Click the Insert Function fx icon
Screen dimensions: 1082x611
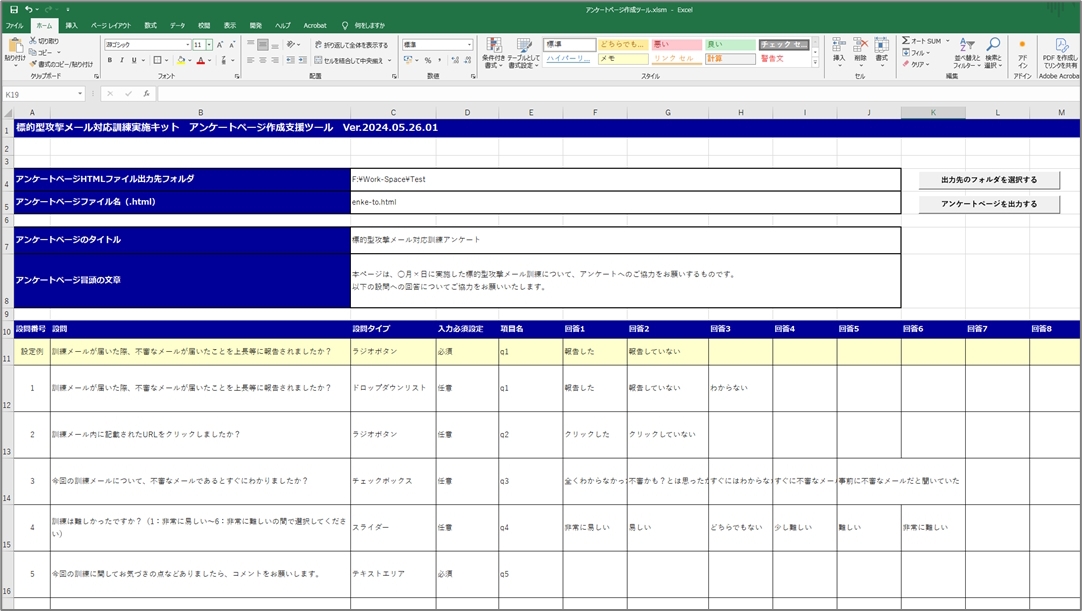(146, 94)
